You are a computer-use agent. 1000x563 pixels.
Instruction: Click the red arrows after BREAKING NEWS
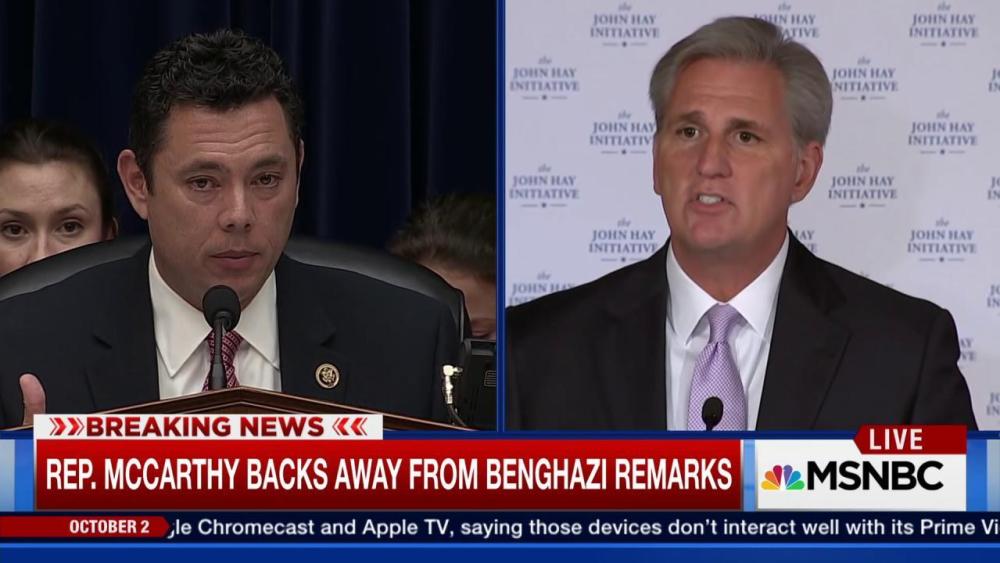[349, 427]
